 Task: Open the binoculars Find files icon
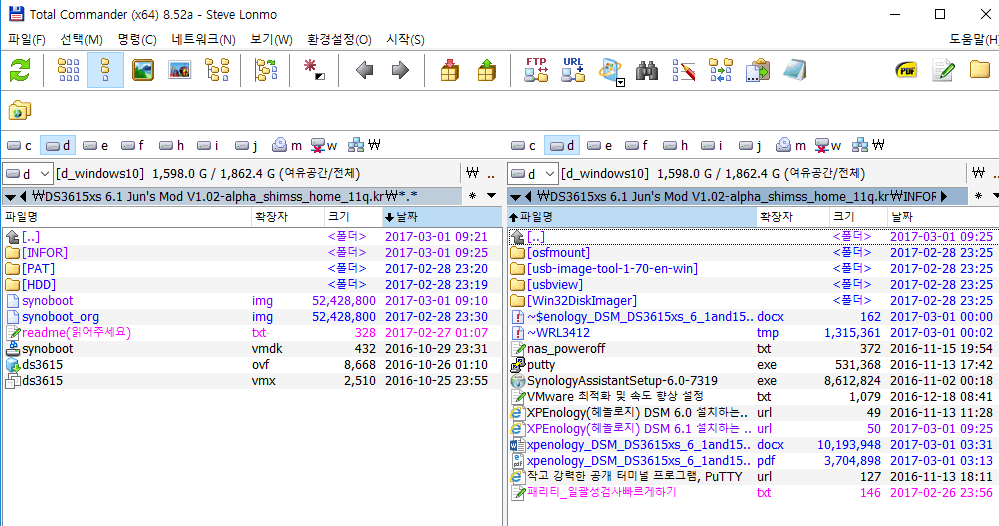pyautogui.click(x=647, y=70)
